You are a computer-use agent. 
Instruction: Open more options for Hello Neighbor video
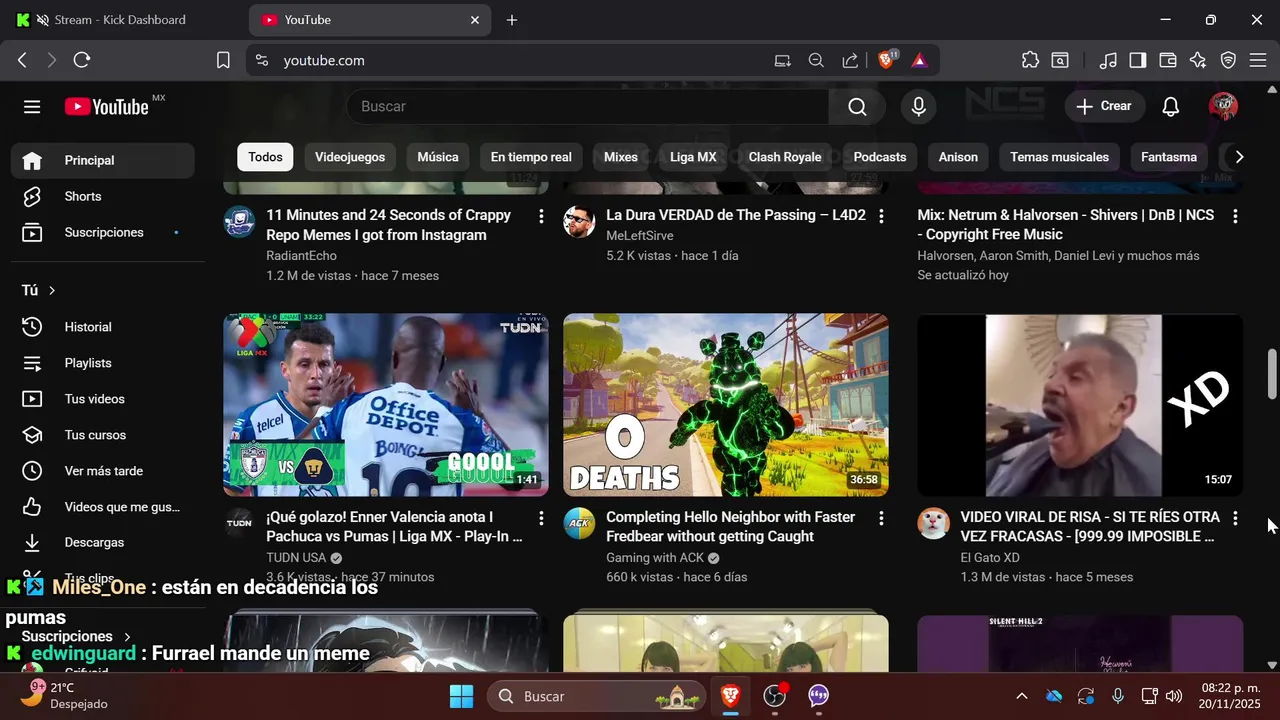click(x=881, y=518)
